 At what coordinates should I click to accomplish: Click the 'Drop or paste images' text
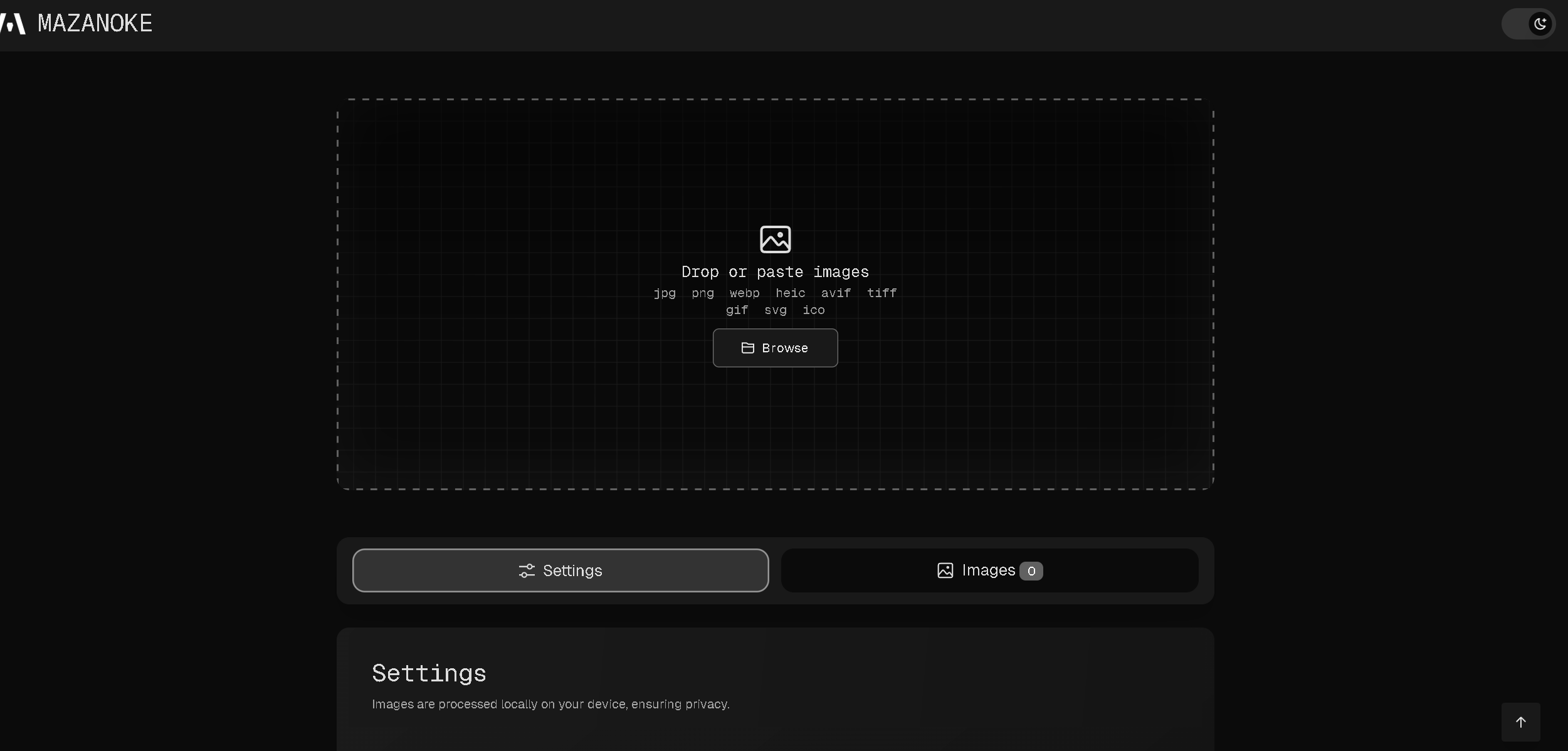775,272
